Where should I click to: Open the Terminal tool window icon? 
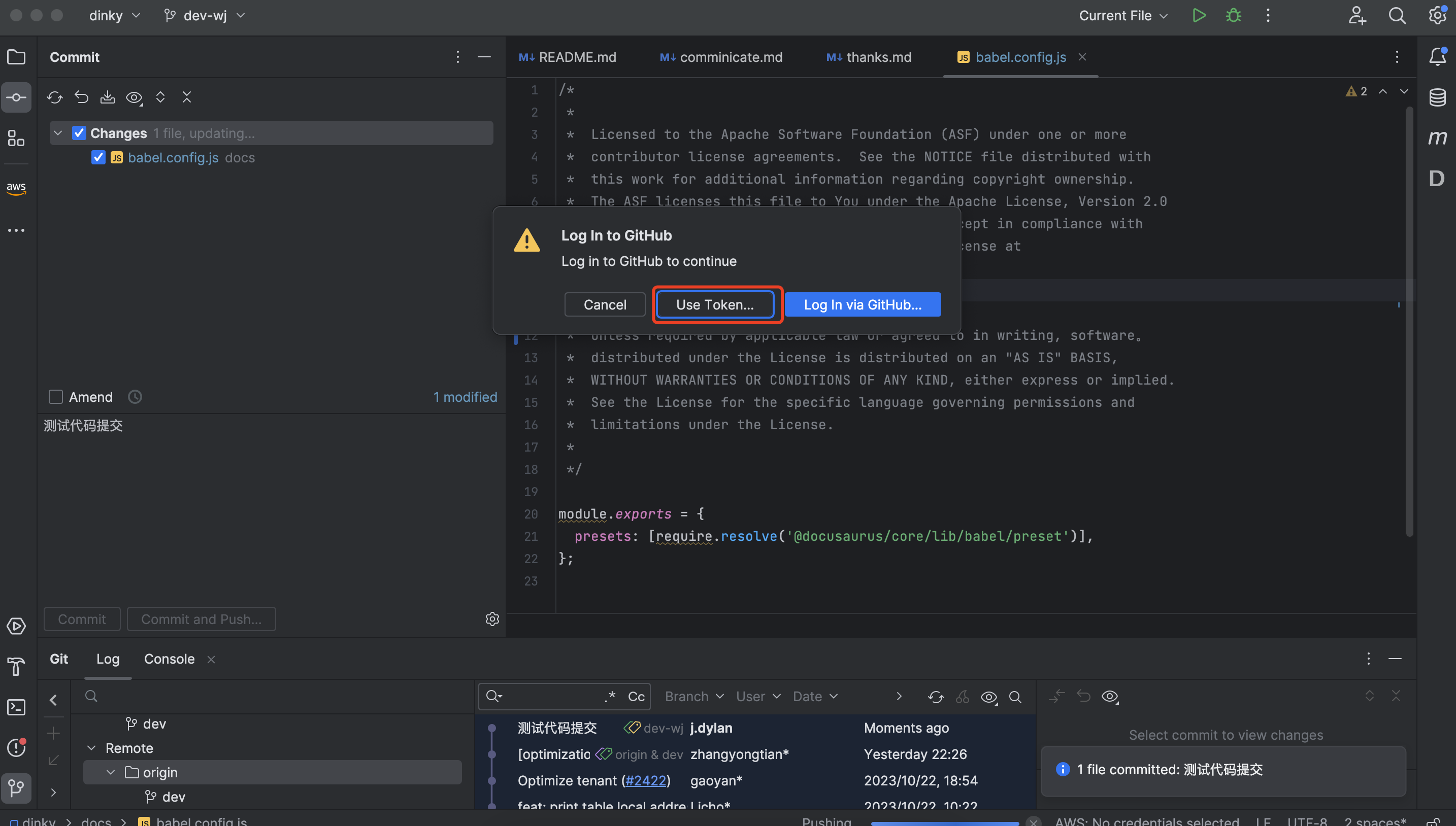(16, 707)
